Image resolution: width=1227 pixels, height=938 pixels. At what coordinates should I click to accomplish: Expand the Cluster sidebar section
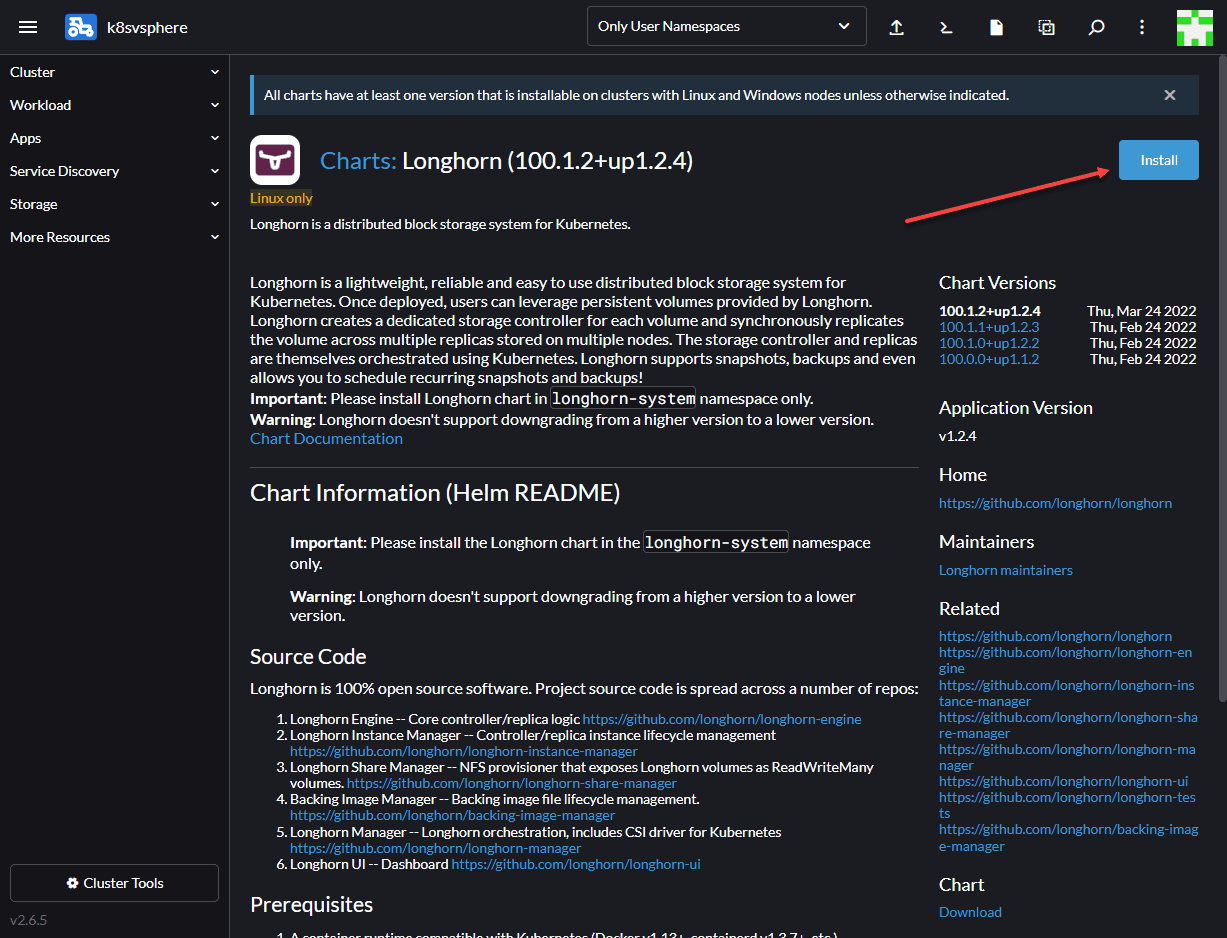[114, 72]
